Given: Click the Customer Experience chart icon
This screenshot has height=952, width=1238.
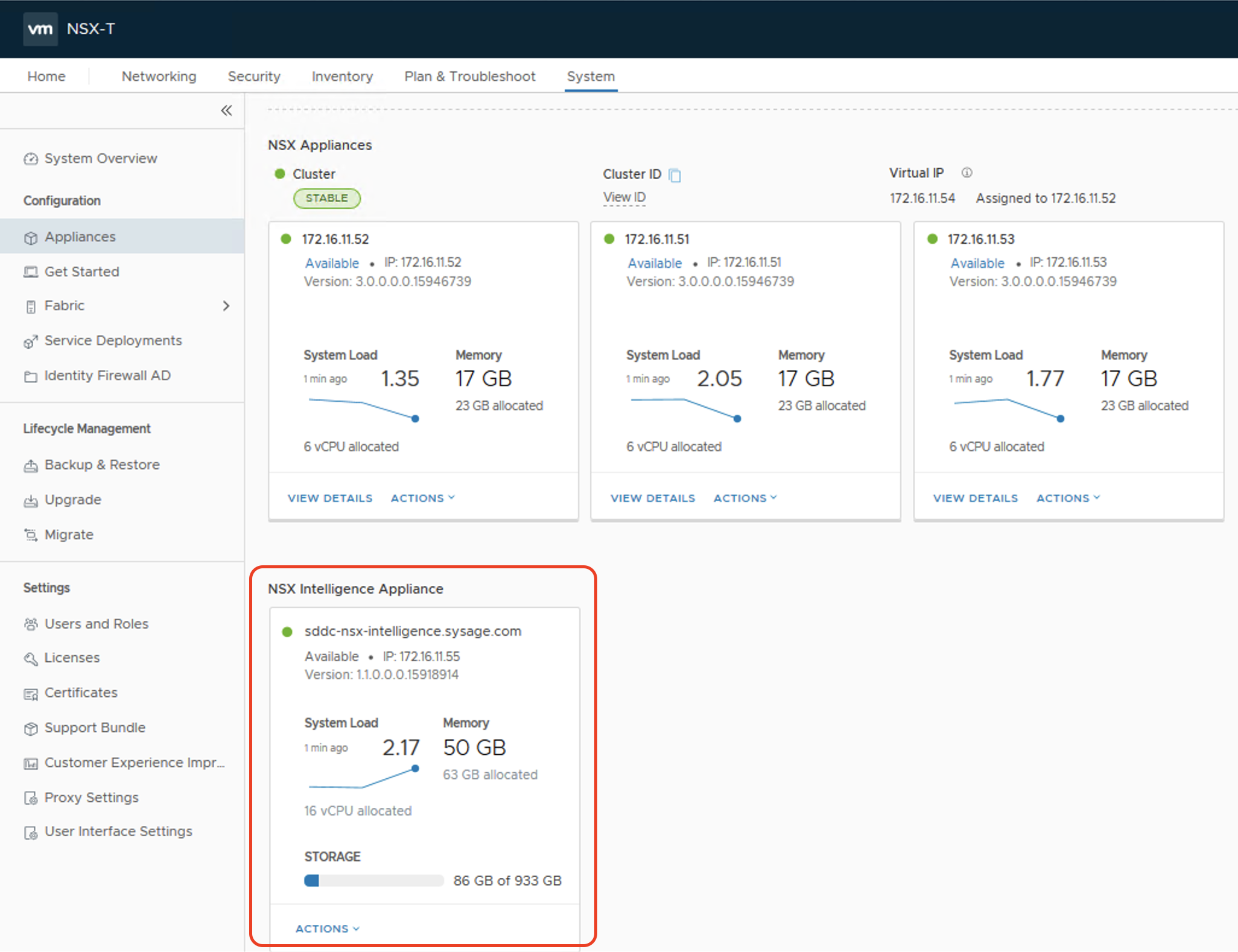Looking at the screenshot, I should (x=31, y=764).
